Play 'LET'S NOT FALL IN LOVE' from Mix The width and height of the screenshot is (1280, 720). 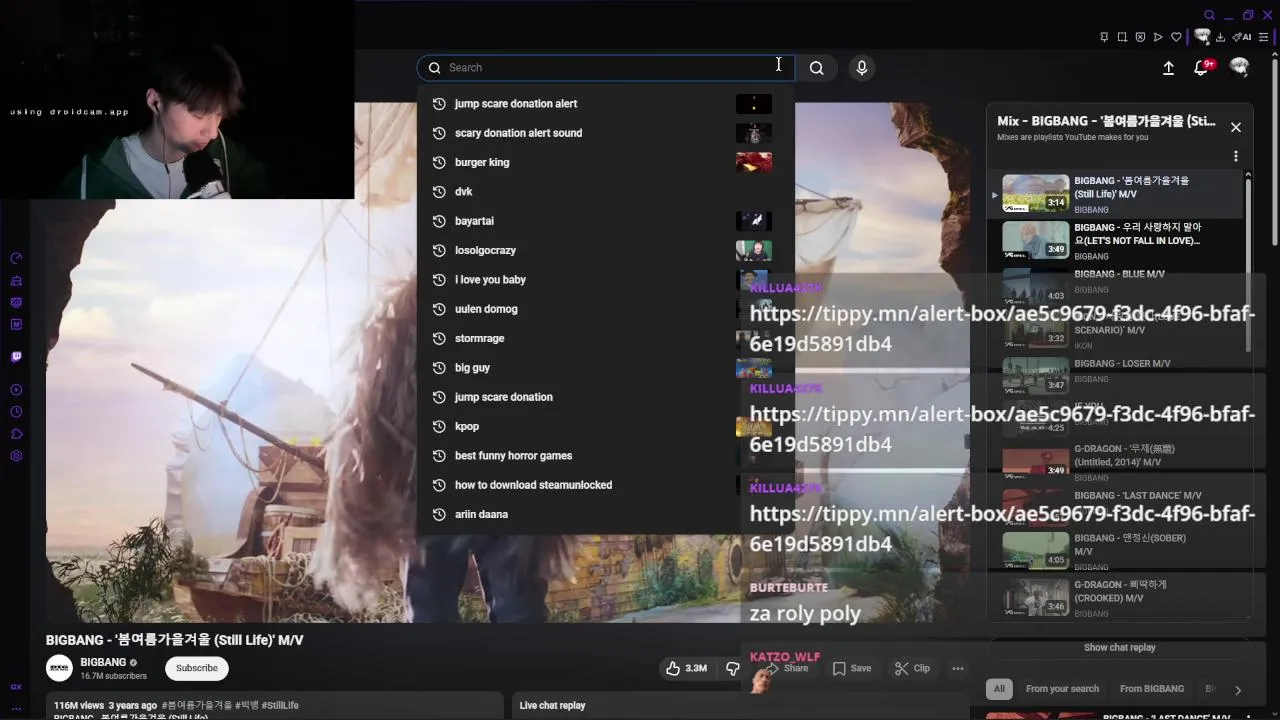[x=1114, y=241]
